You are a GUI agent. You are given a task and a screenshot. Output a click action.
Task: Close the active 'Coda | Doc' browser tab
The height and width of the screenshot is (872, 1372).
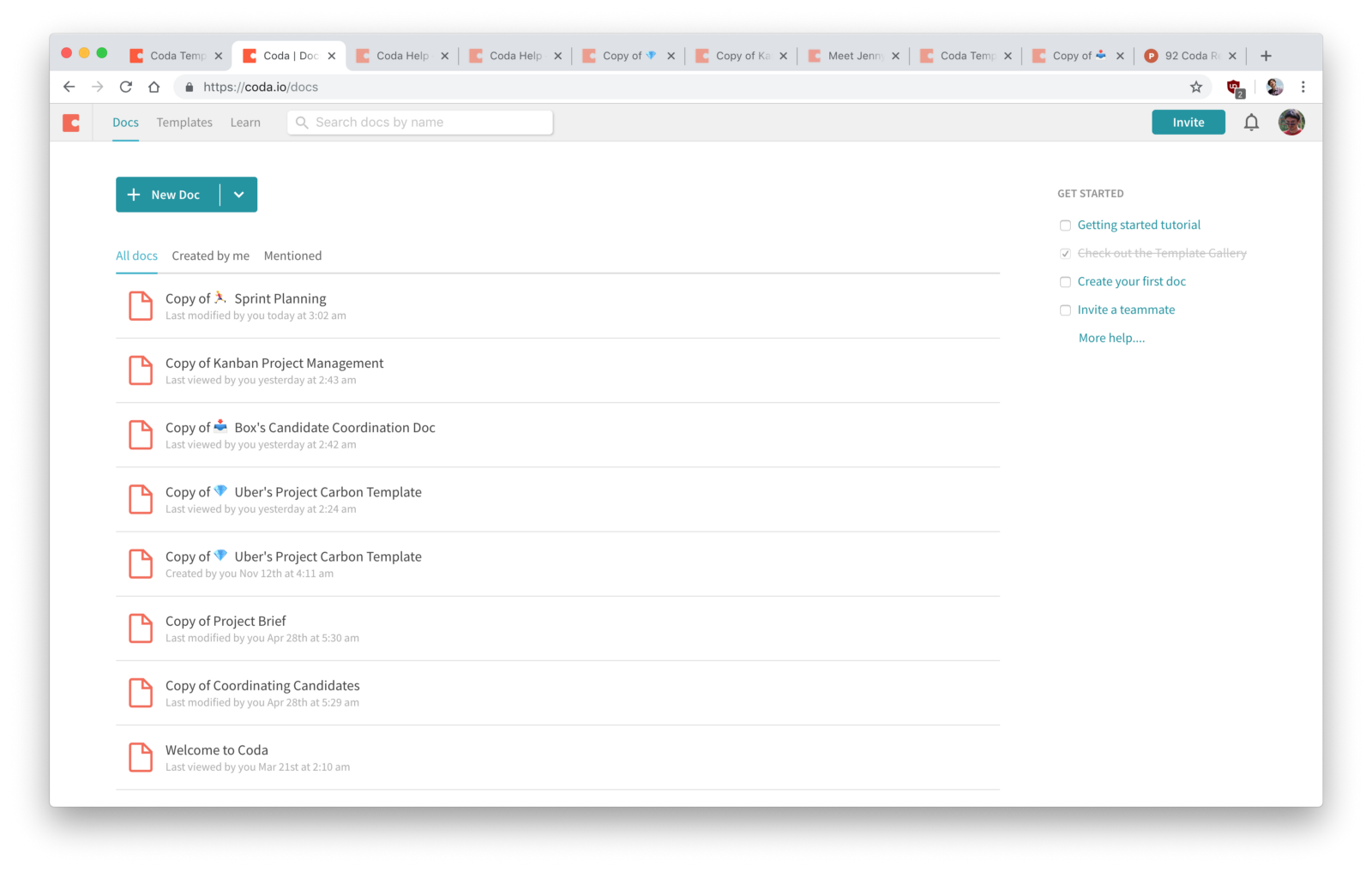coord(332,56)
